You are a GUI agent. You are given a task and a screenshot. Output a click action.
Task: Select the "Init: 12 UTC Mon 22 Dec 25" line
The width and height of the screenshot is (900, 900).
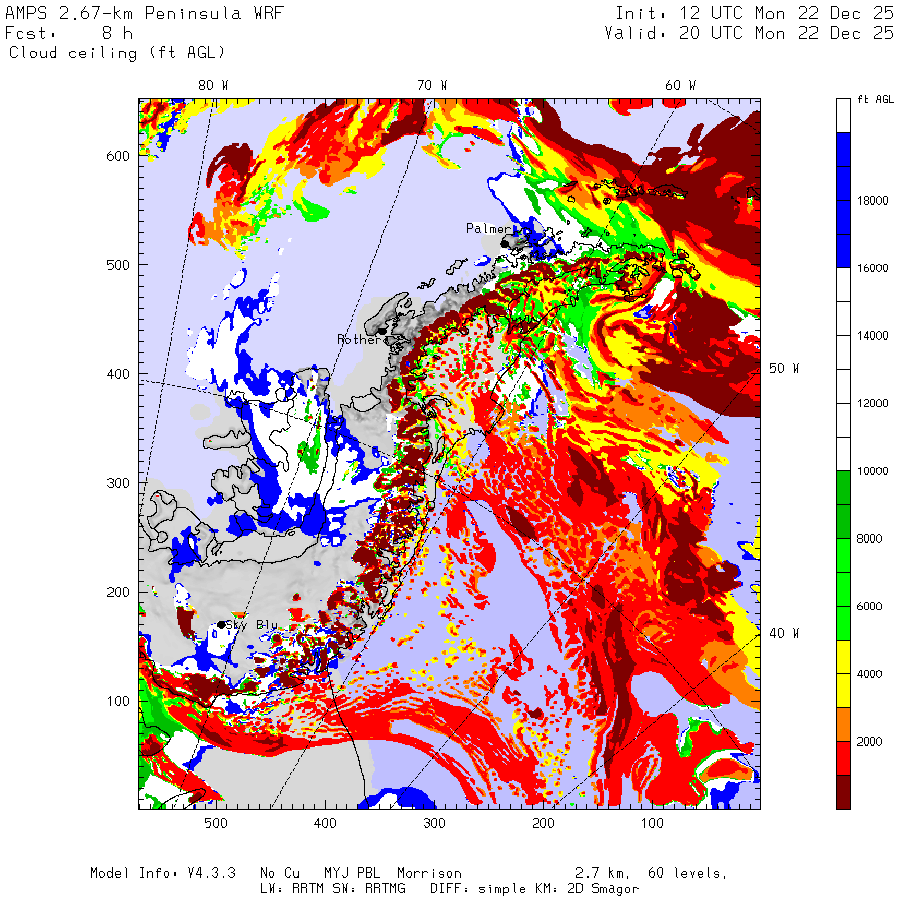tap(754, 13)
